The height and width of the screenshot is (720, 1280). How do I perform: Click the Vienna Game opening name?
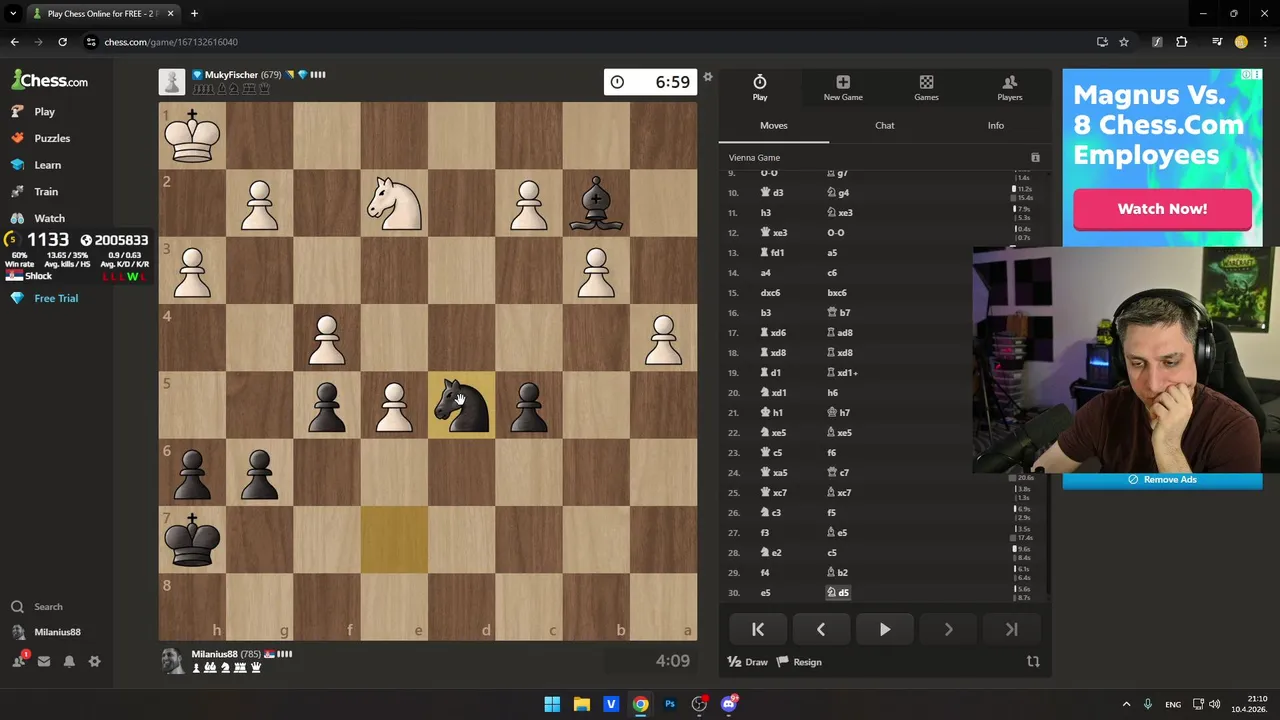click(754, 158)
